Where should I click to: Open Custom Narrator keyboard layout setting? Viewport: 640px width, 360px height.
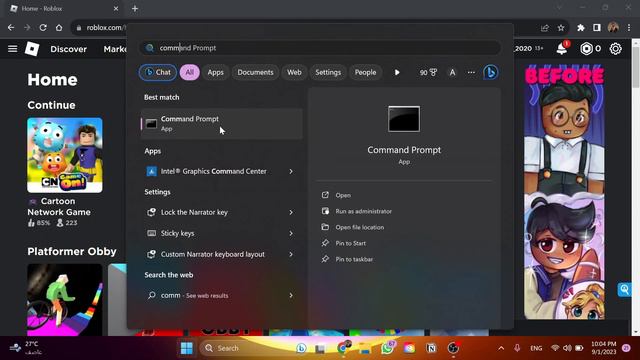coord(213,254)
